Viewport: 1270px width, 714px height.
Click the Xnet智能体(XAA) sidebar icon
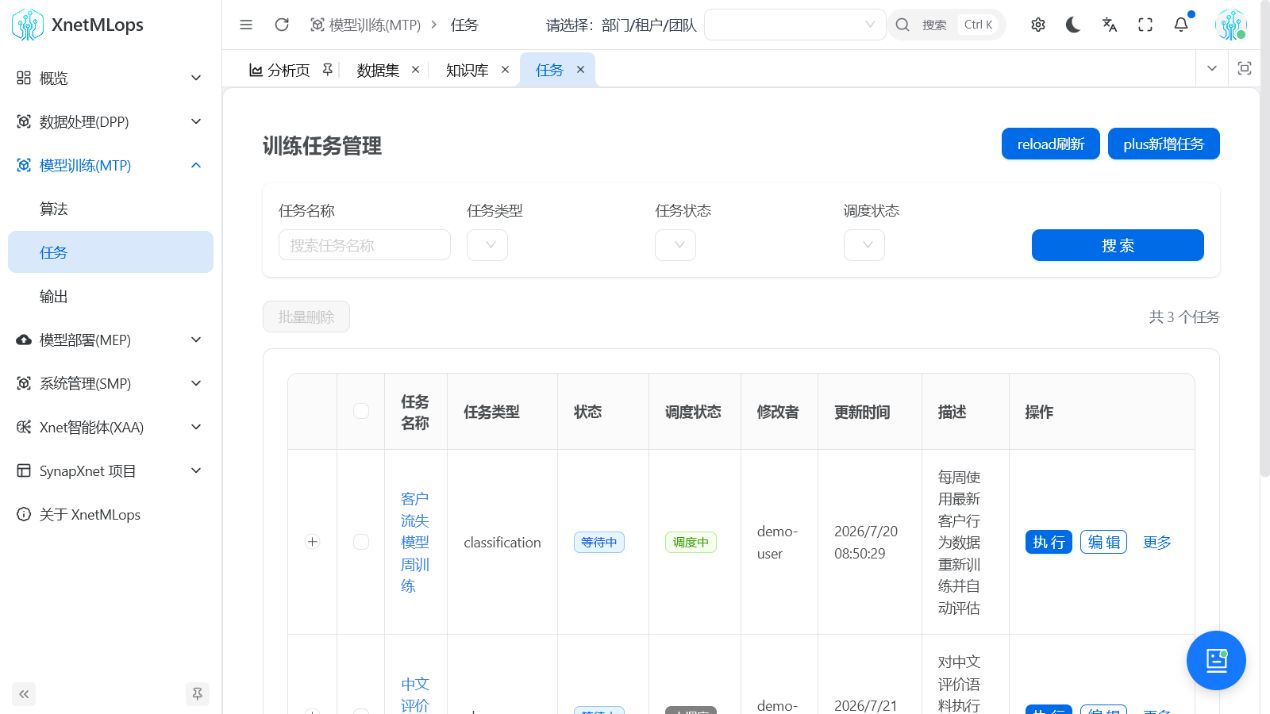[24, 427]
